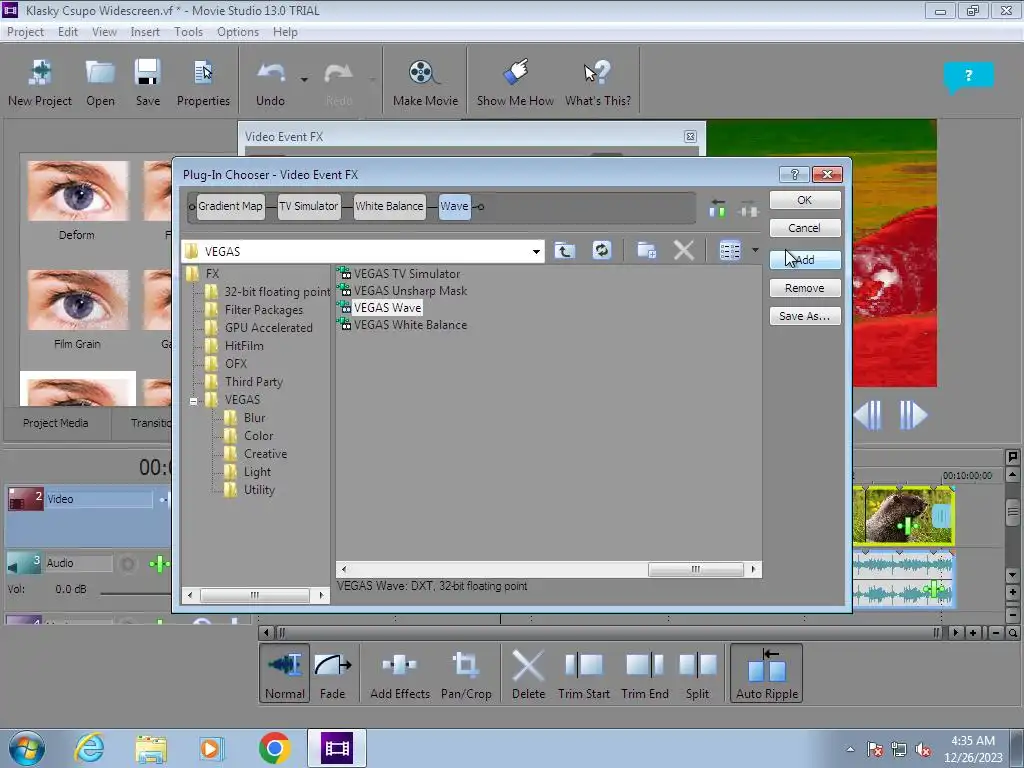Select the Filter Packages folder
The width and height of the screenshot is (1024, 768).
tap(264, 310)
